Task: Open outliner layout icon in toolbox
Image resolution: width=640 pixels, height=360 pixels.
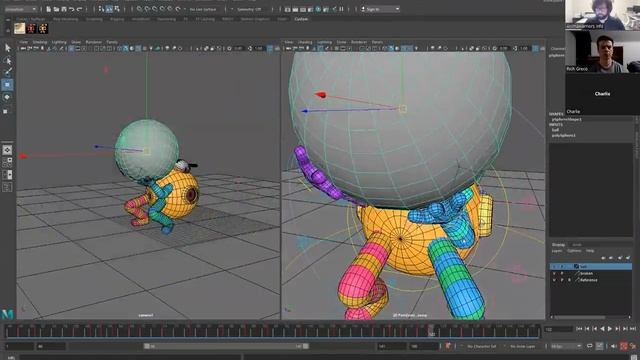Action: coord(7,187)
